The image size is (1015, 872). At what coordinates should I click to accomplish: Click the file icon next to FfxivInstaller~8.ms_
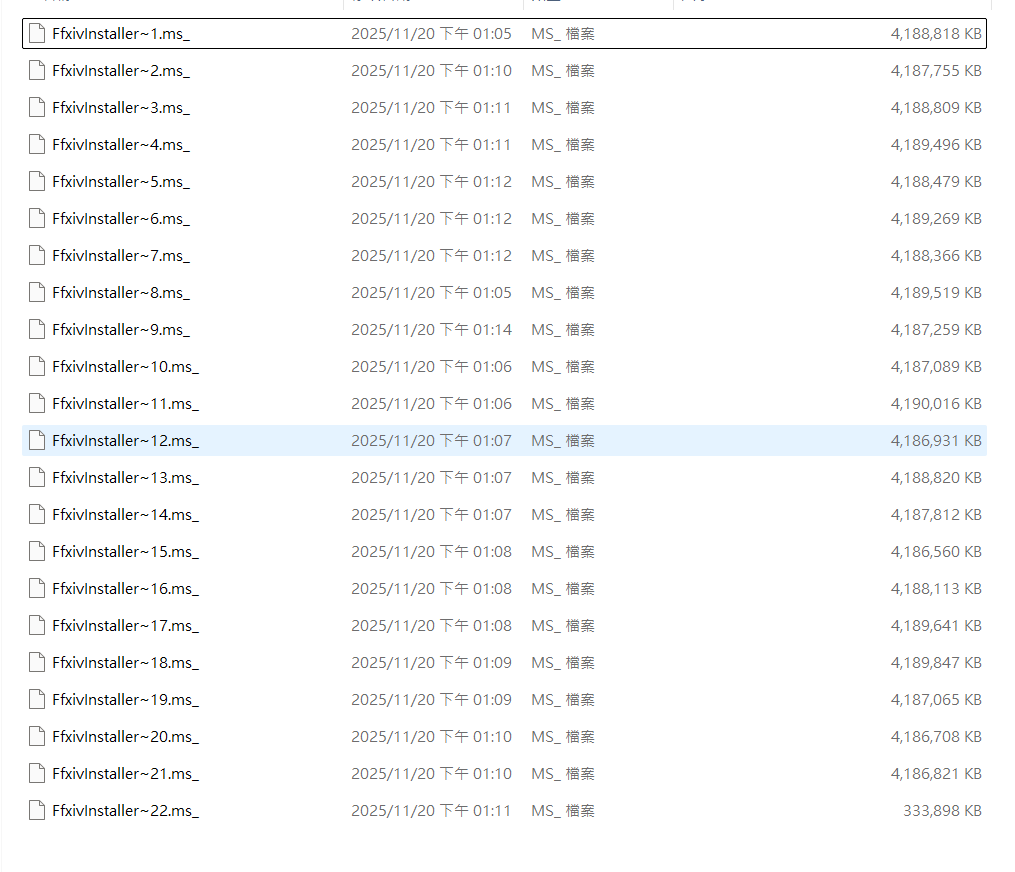coord(38,293)
